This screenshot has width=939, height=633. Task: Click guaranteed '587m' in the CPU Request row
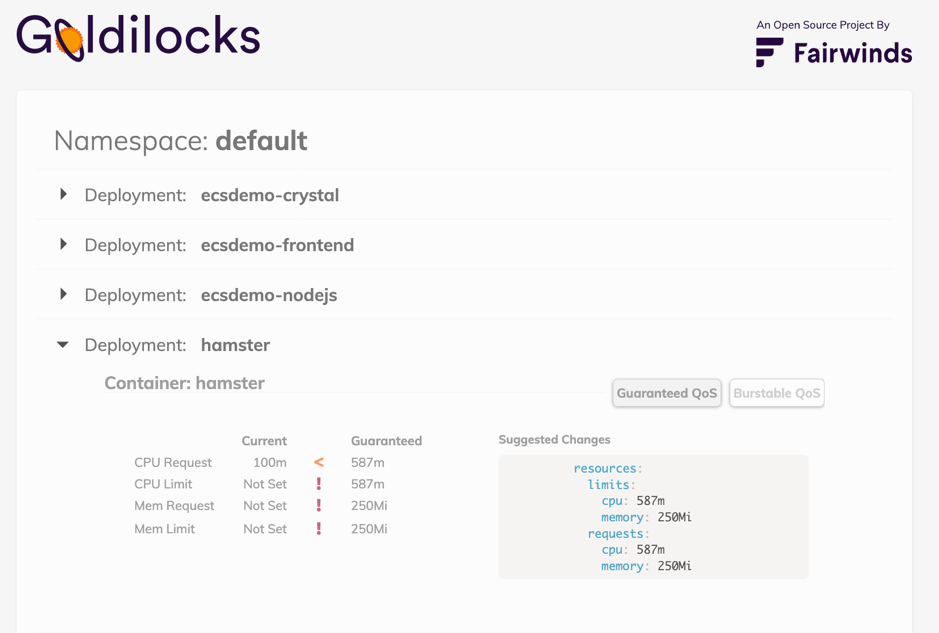[x=368, y=462]
